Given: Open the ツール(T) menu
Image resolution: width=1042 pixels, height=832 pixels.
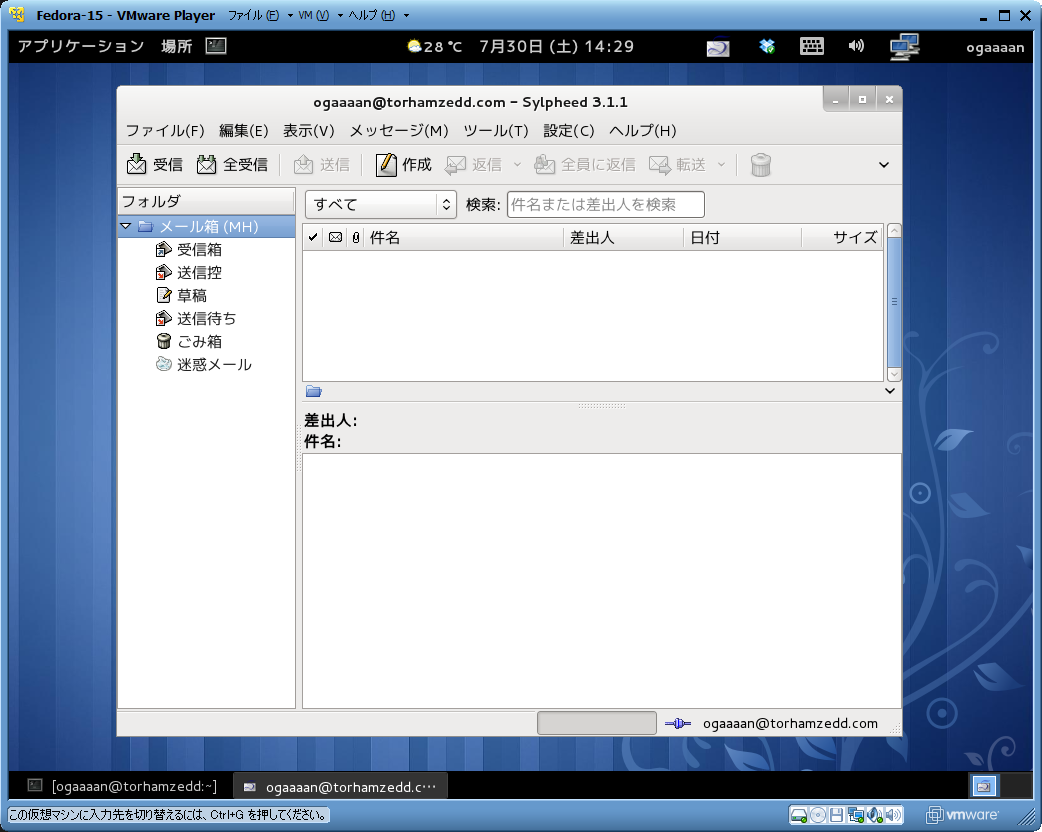Looking at the screenshot, I should point(496,131).
